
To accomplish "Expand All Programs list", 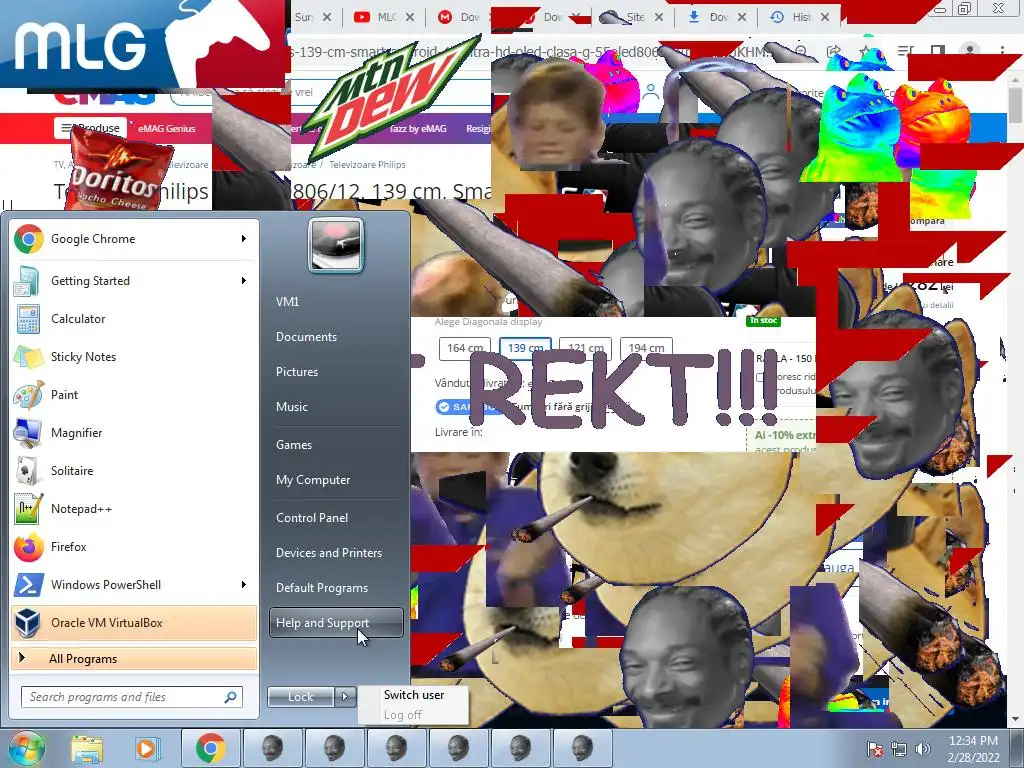I will tap(134, 658).
